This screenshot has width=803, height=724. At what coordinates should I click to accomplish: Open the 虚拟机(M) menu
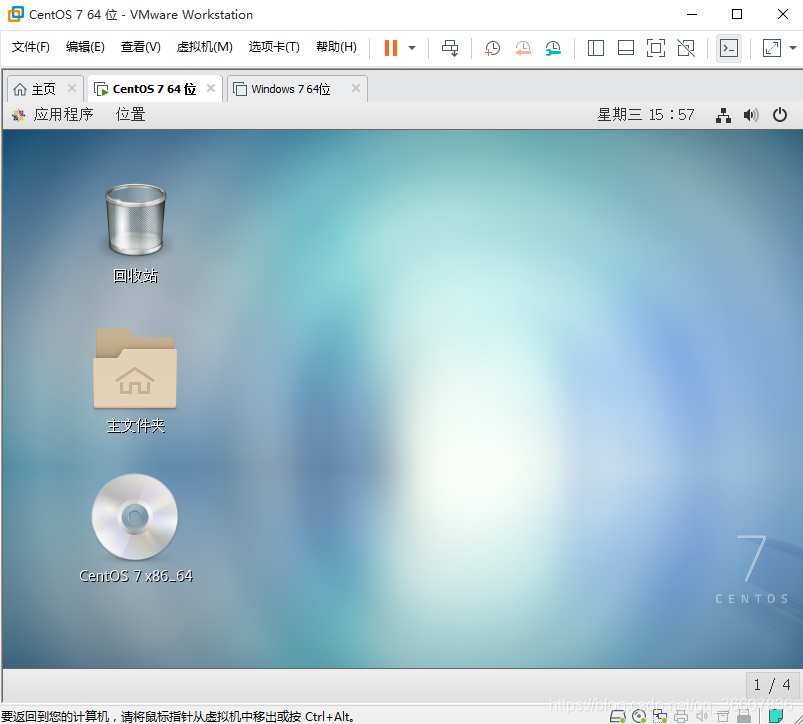point(204,47)
